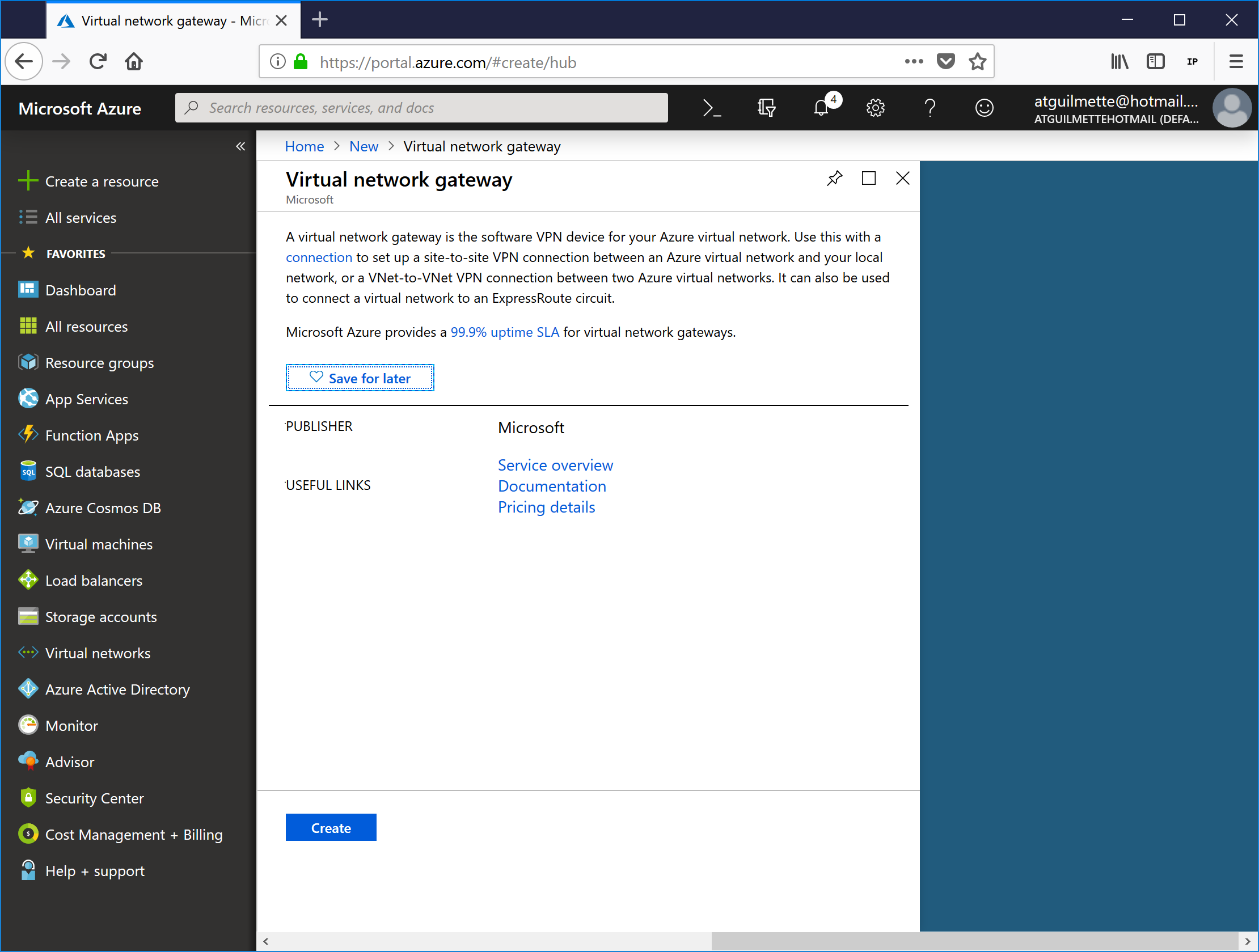Go to Home breadcrumb
The image size is (1259, 952).
click(305, 146)
